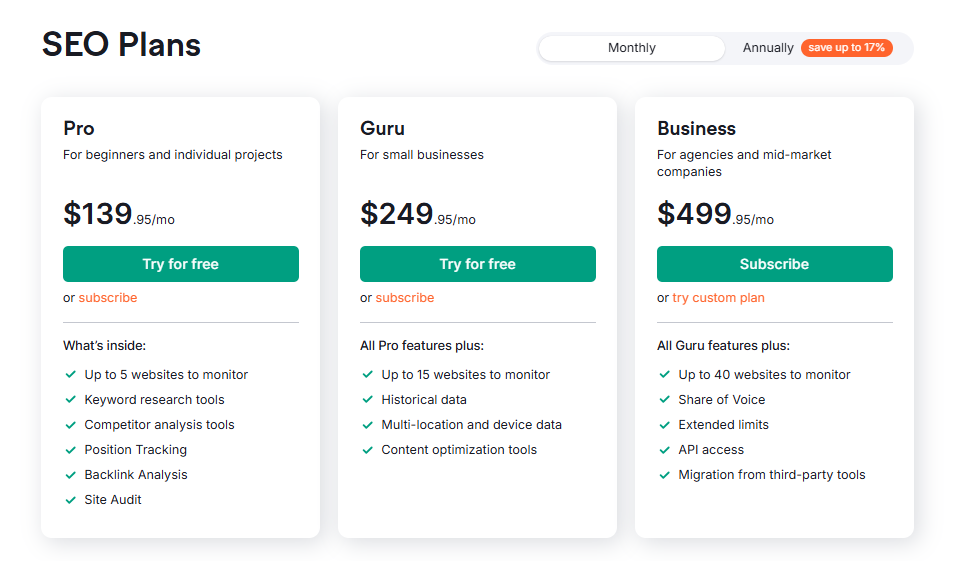This screenshot has height=561, width=961.
Task: Click the Guru plan title
Action: (382, 129)
